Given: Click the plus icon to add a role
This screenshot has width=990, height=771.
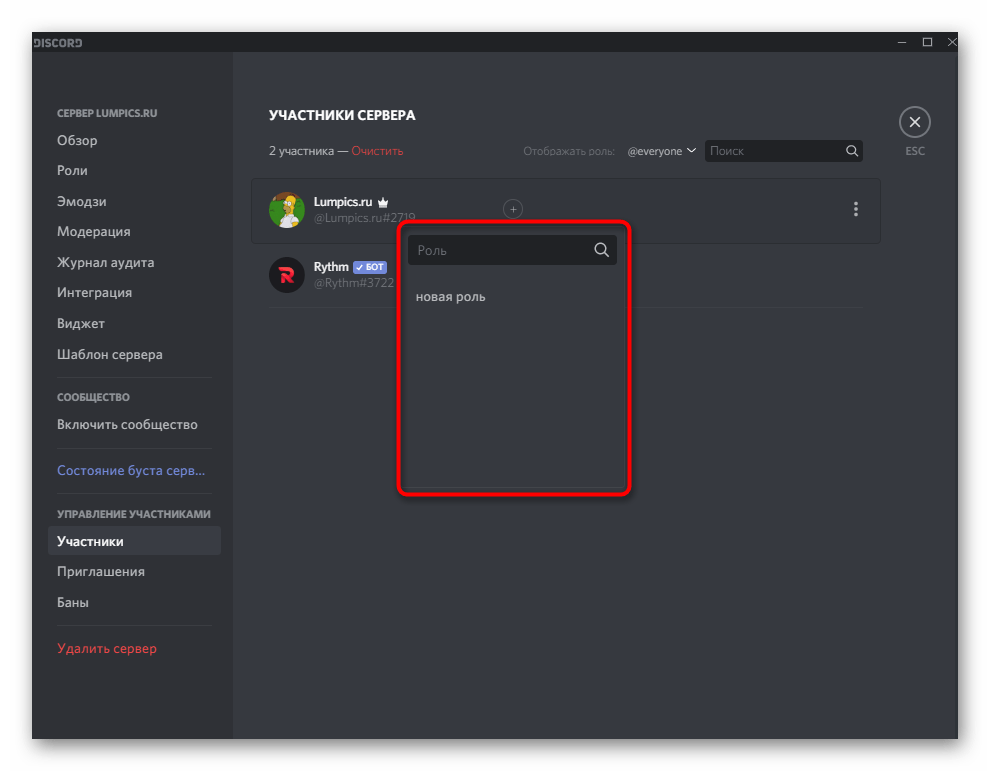Looking at the screenshot, I should tap(513, 209).
